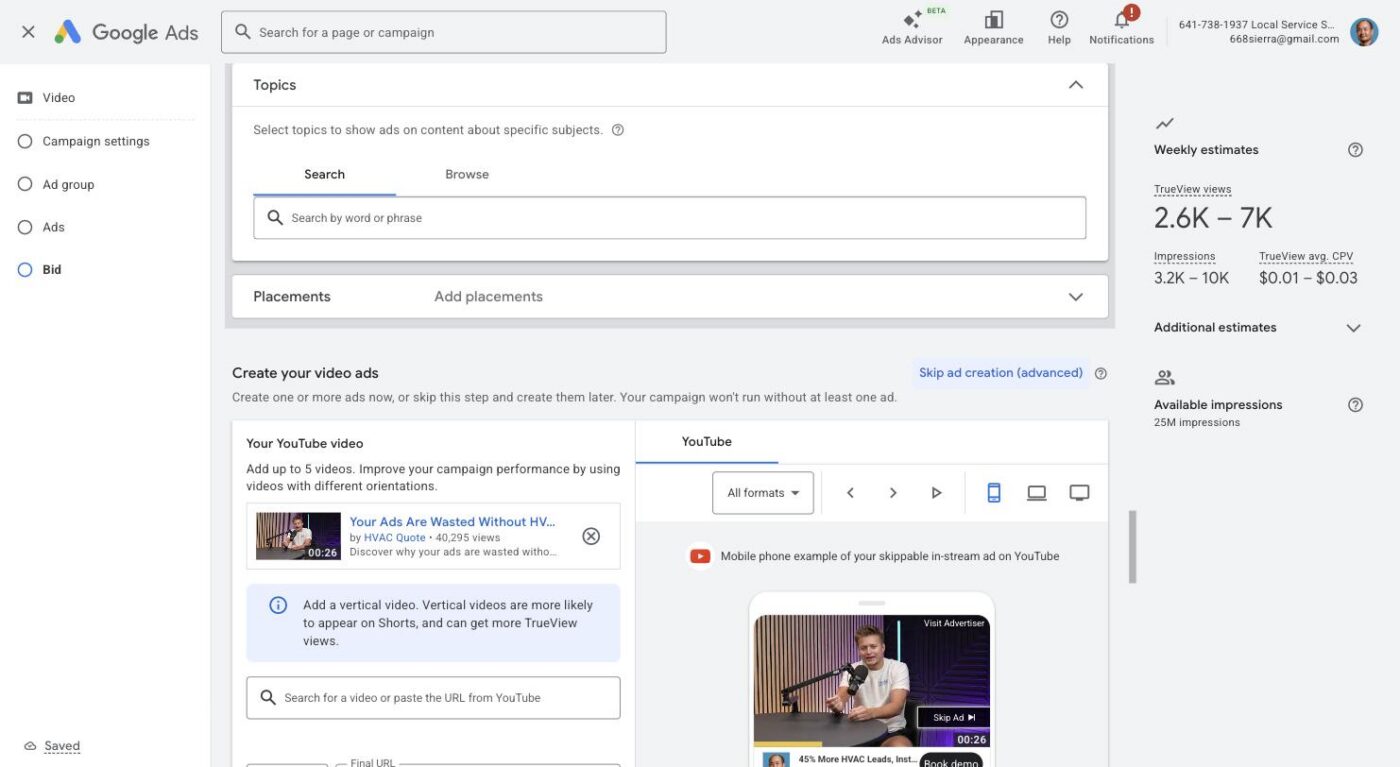Open the Weekly estimates help tooltip

[x=1355, y=148]
